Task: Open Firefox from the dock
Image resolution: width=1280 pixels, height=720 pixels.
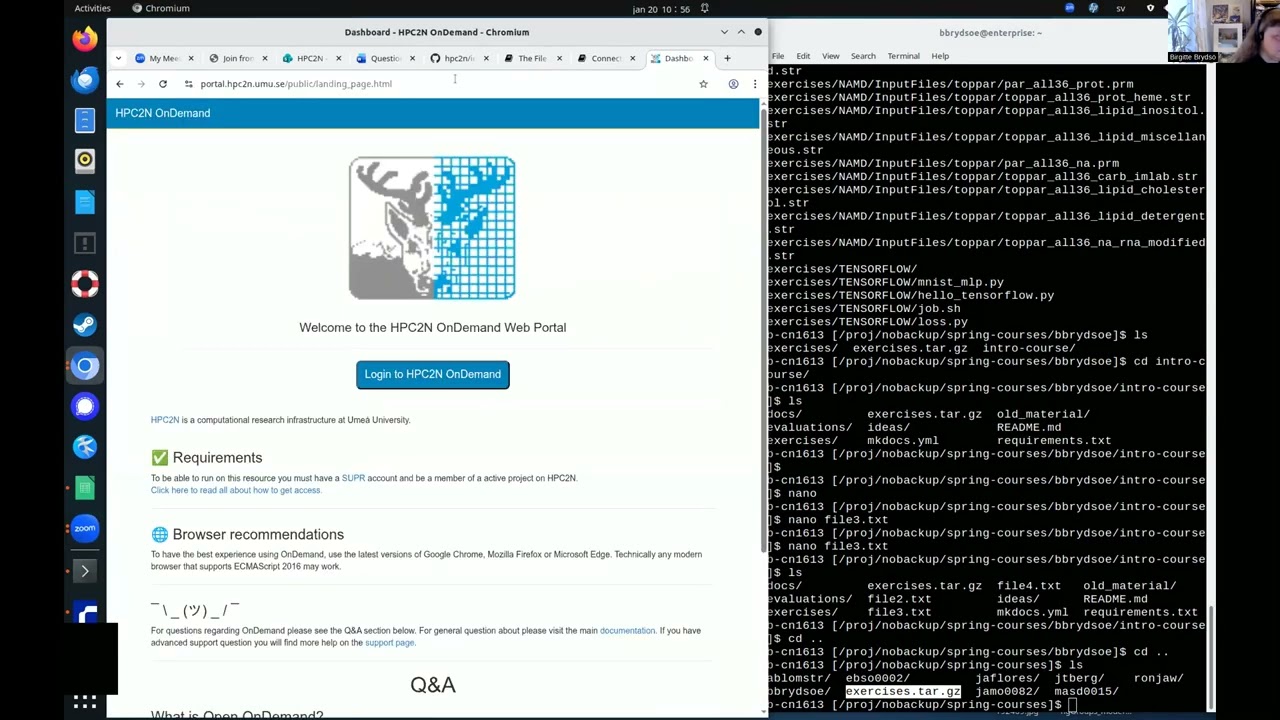Action: tap(85, 38)
